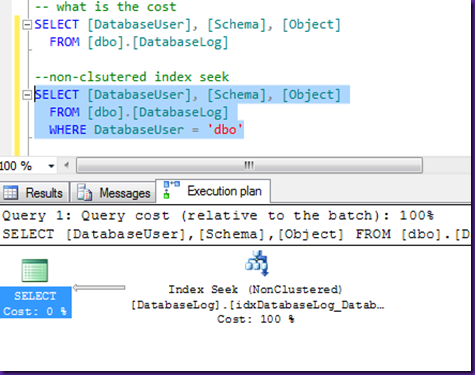Image resolution: width=475 pixels, height=375 pixels.
Task: Click the SELECT operator table icon
Action: [35, 270]
